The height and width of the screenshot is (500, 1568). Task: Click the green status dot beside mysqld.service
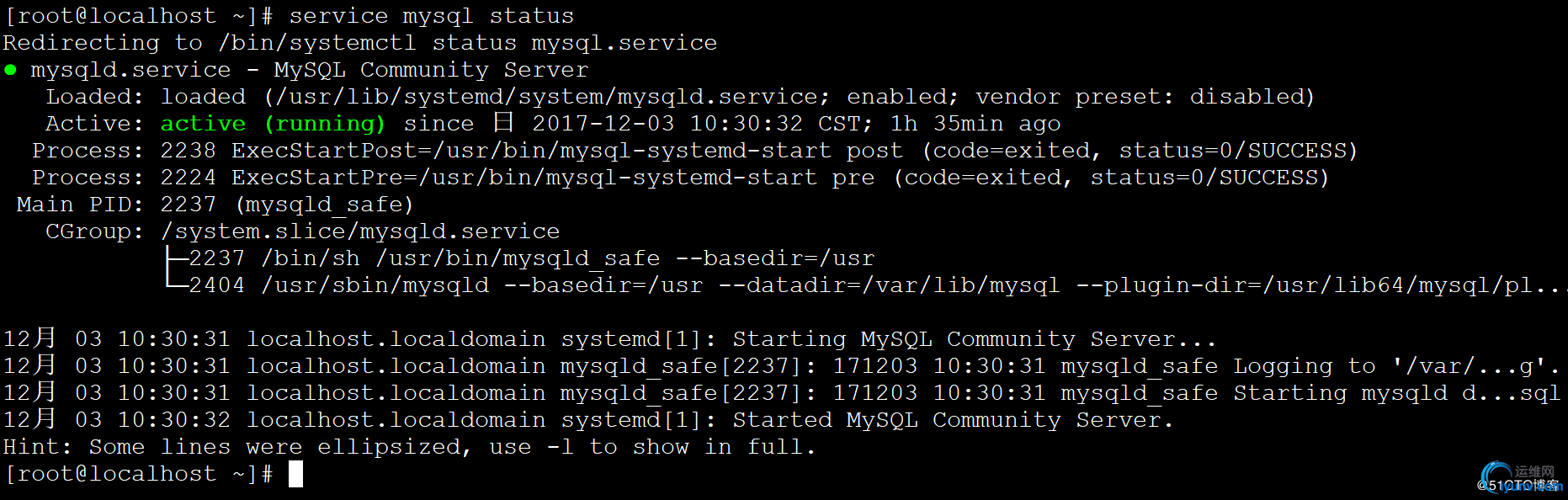pos(10,70)
